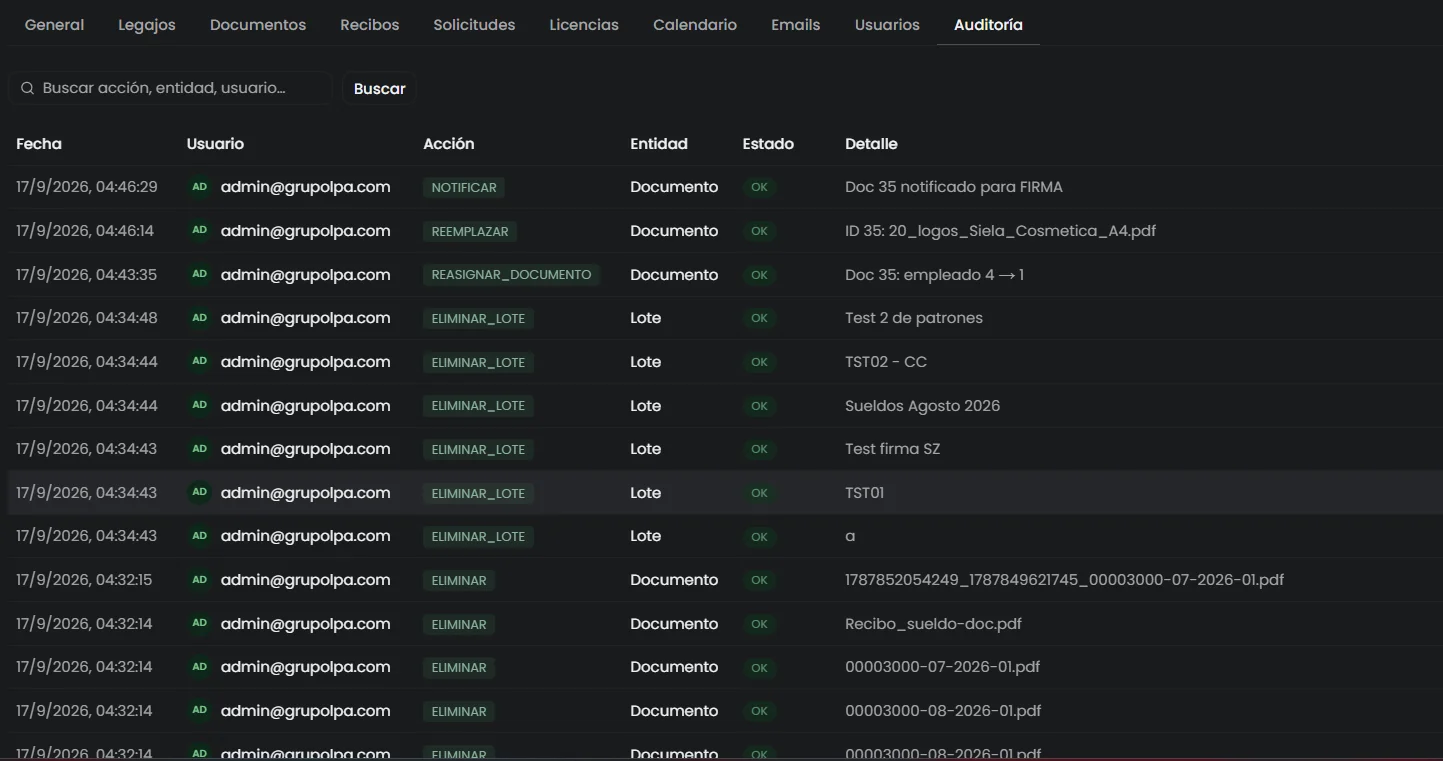
Task: Select detail 'Doc 35 notificado para FIRMA'
Action: pos(954,187)
